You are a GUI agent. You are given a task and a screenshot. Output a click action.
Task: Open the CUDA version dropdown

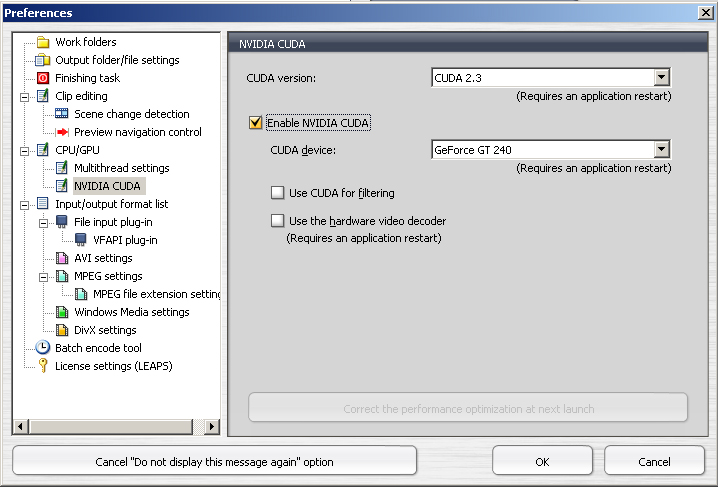click(x=661, y=77)
